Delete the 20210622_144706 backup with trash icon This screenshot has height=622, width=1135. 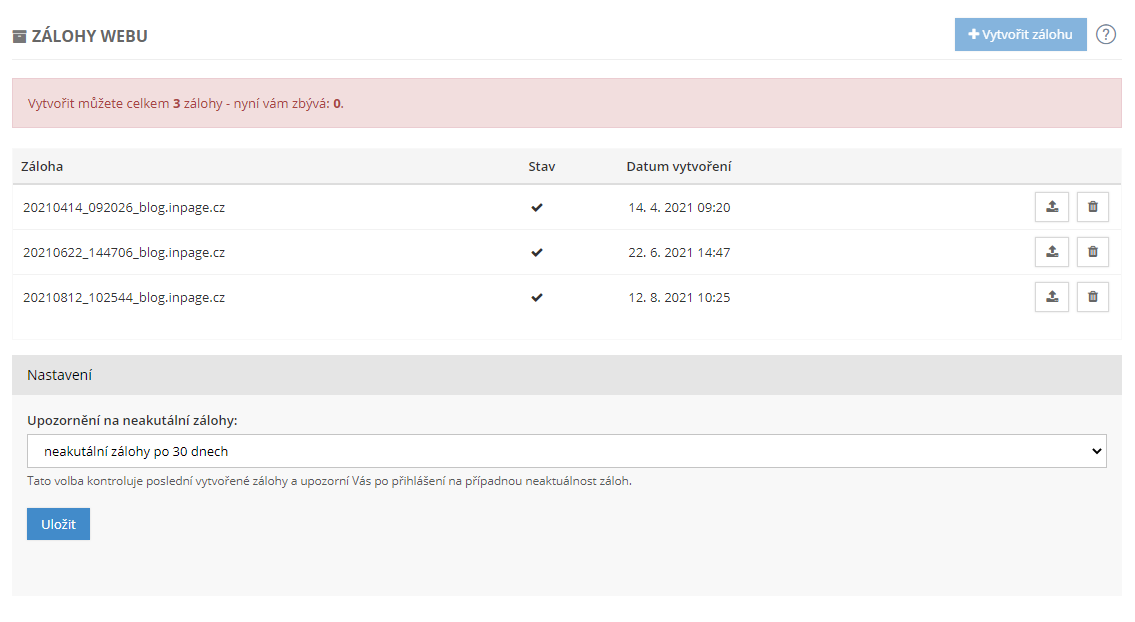point(1092,252)
